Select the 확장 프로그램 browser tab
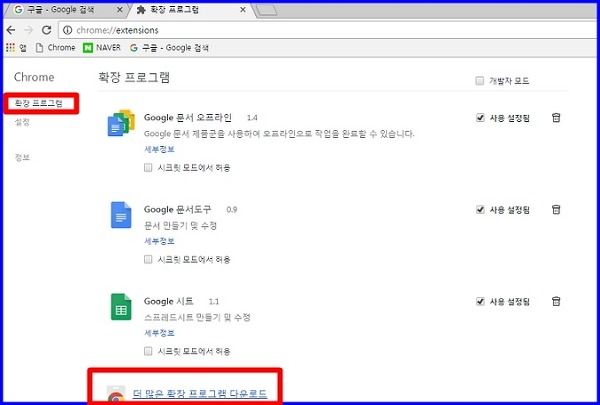600x405 pixels. click(191, 10)
